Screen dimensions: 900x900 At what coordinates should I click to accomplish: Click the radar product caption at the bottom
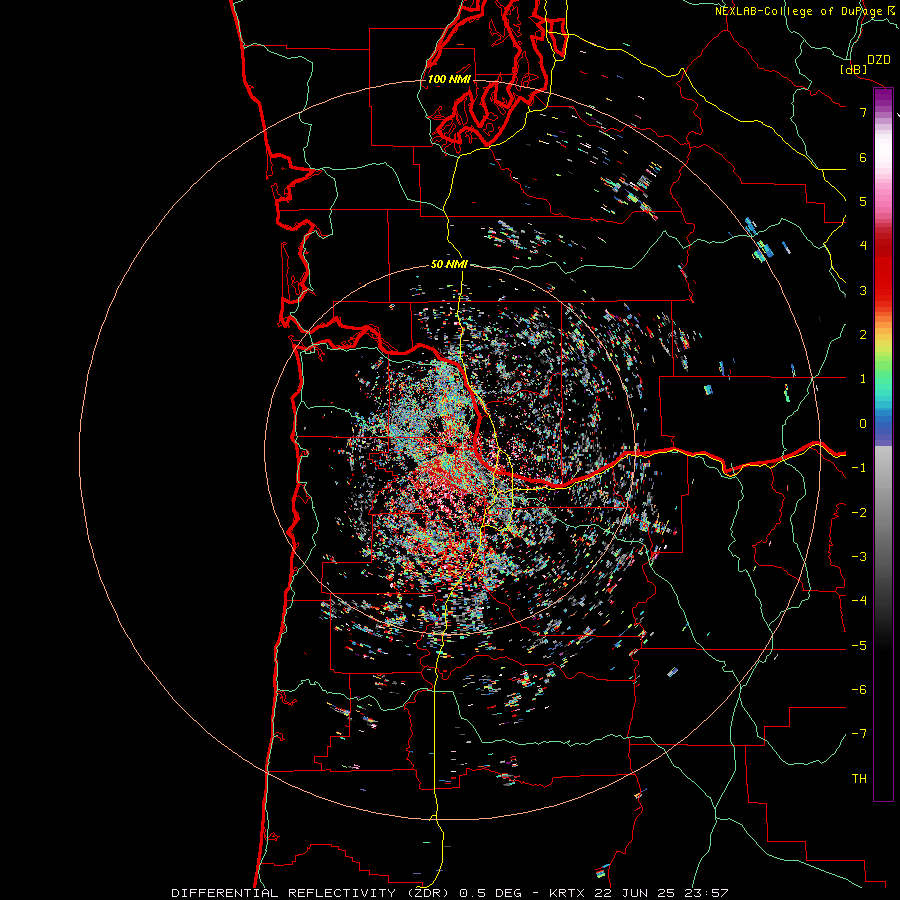[449, 893]
